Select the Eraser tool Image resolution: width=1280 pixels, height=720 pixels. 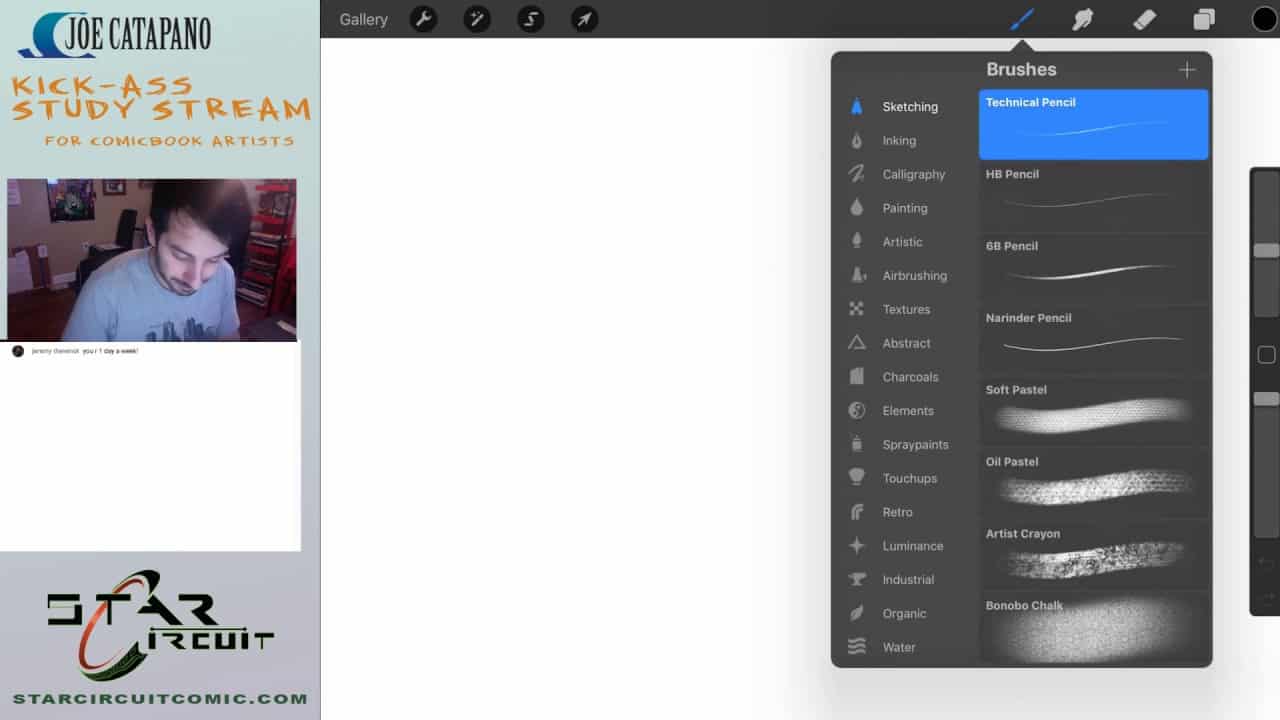1143,19
